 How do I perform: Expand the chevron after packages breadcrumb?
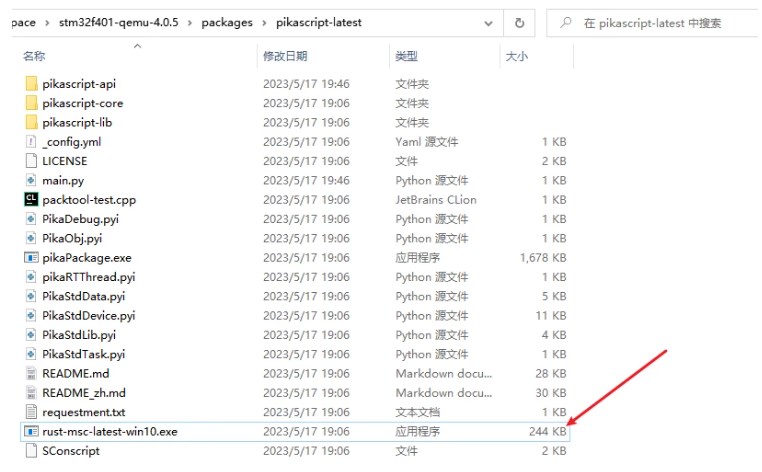pyautogui.click(x=264, y=23)
